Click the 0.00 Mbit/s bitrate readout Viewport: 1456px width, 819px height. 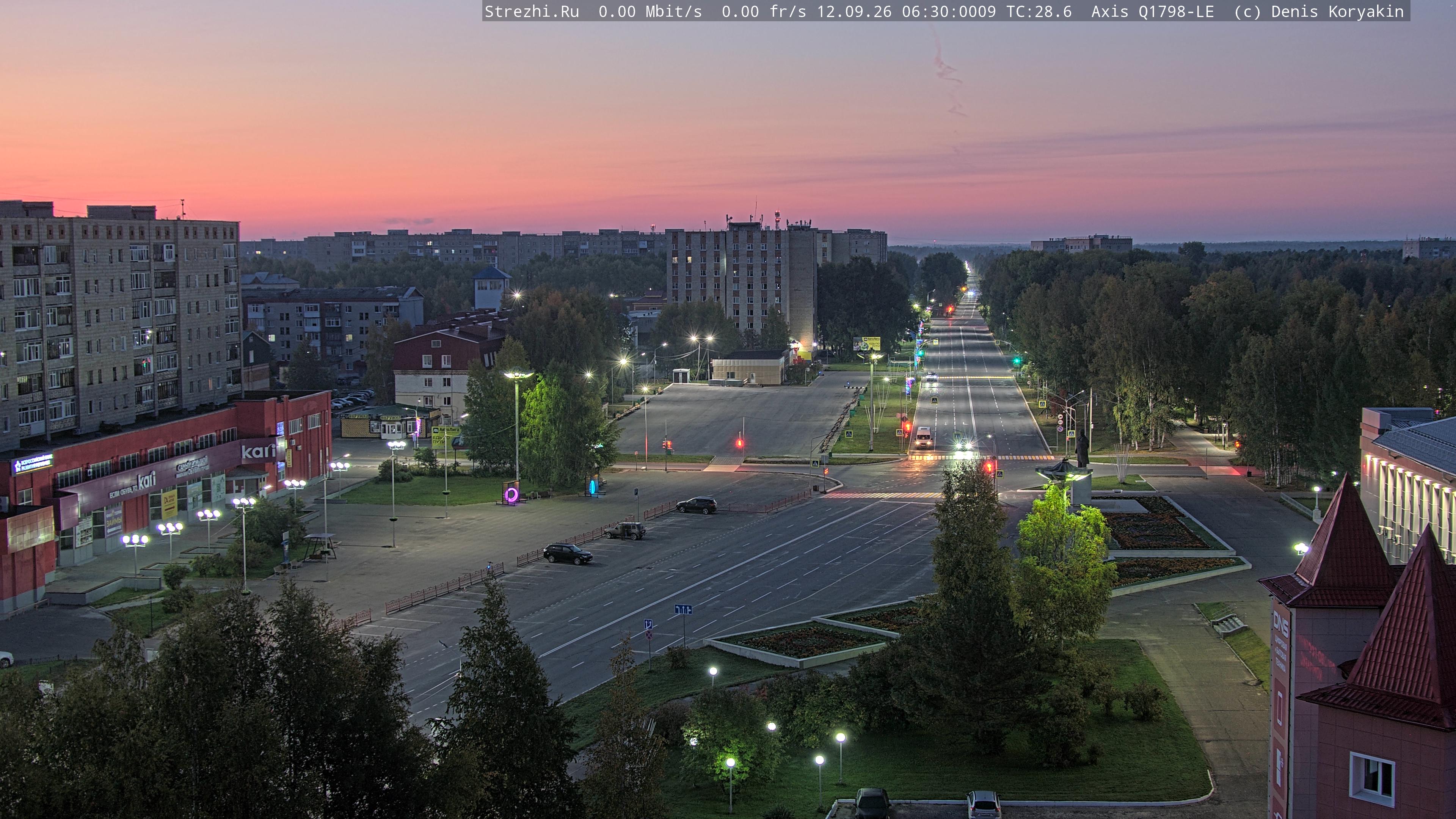(650, 11)
